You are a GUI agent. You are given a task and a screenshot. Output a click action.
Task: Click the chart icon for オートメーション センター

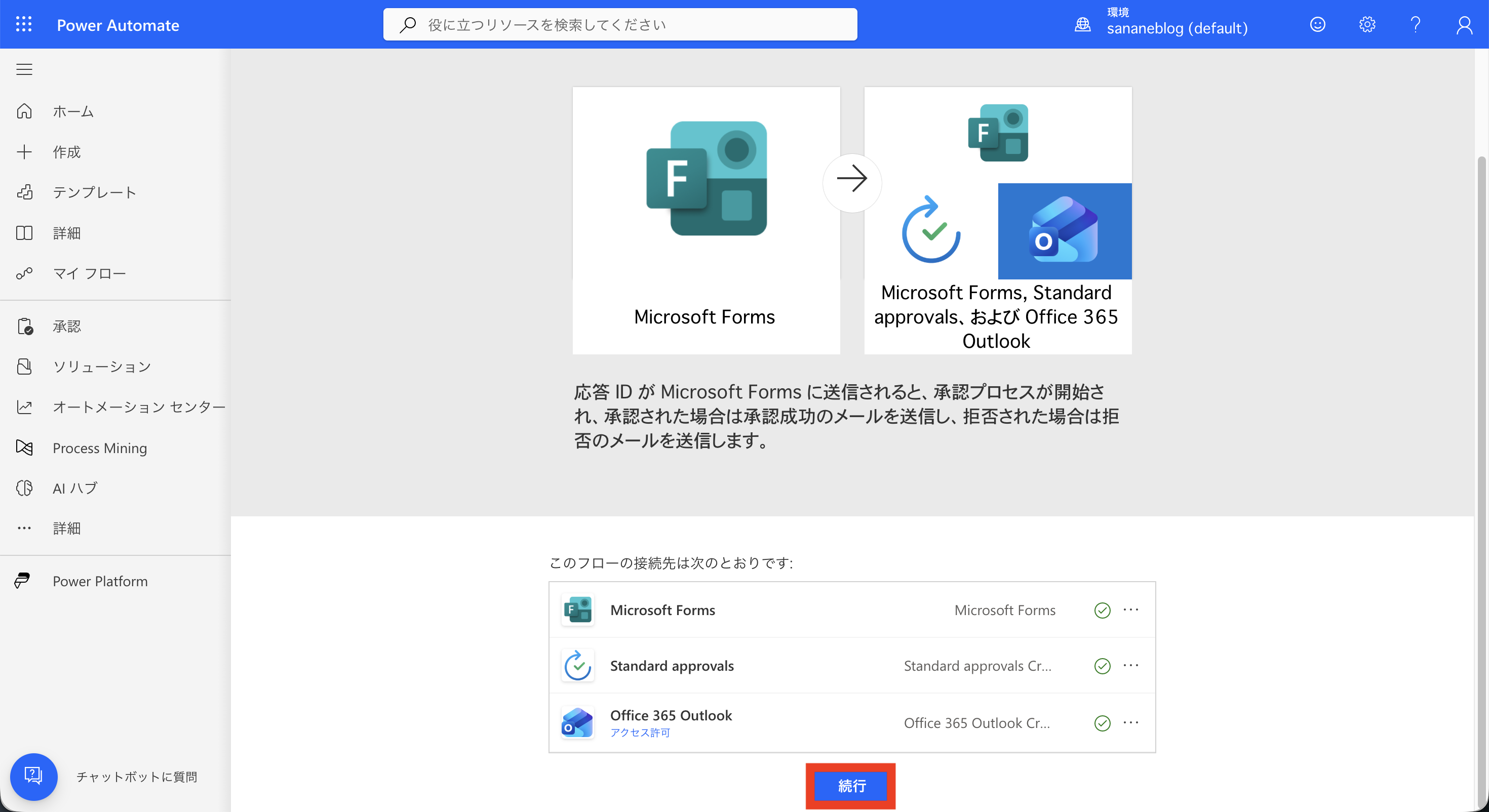pos(24,407)
